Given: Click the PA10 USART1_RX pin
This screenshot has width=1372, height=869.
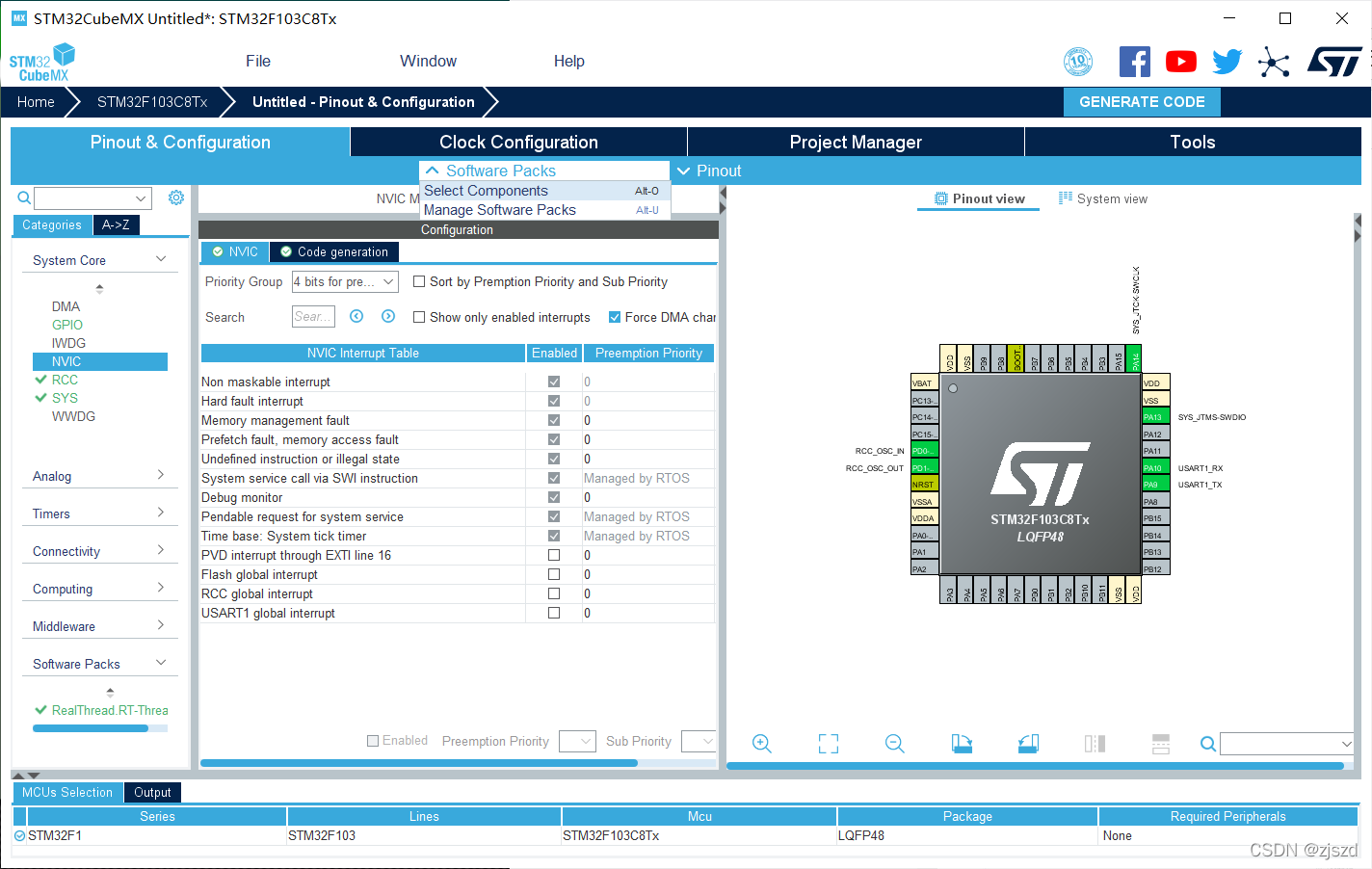Looking at the screenshot, I should coord(1155,468).
